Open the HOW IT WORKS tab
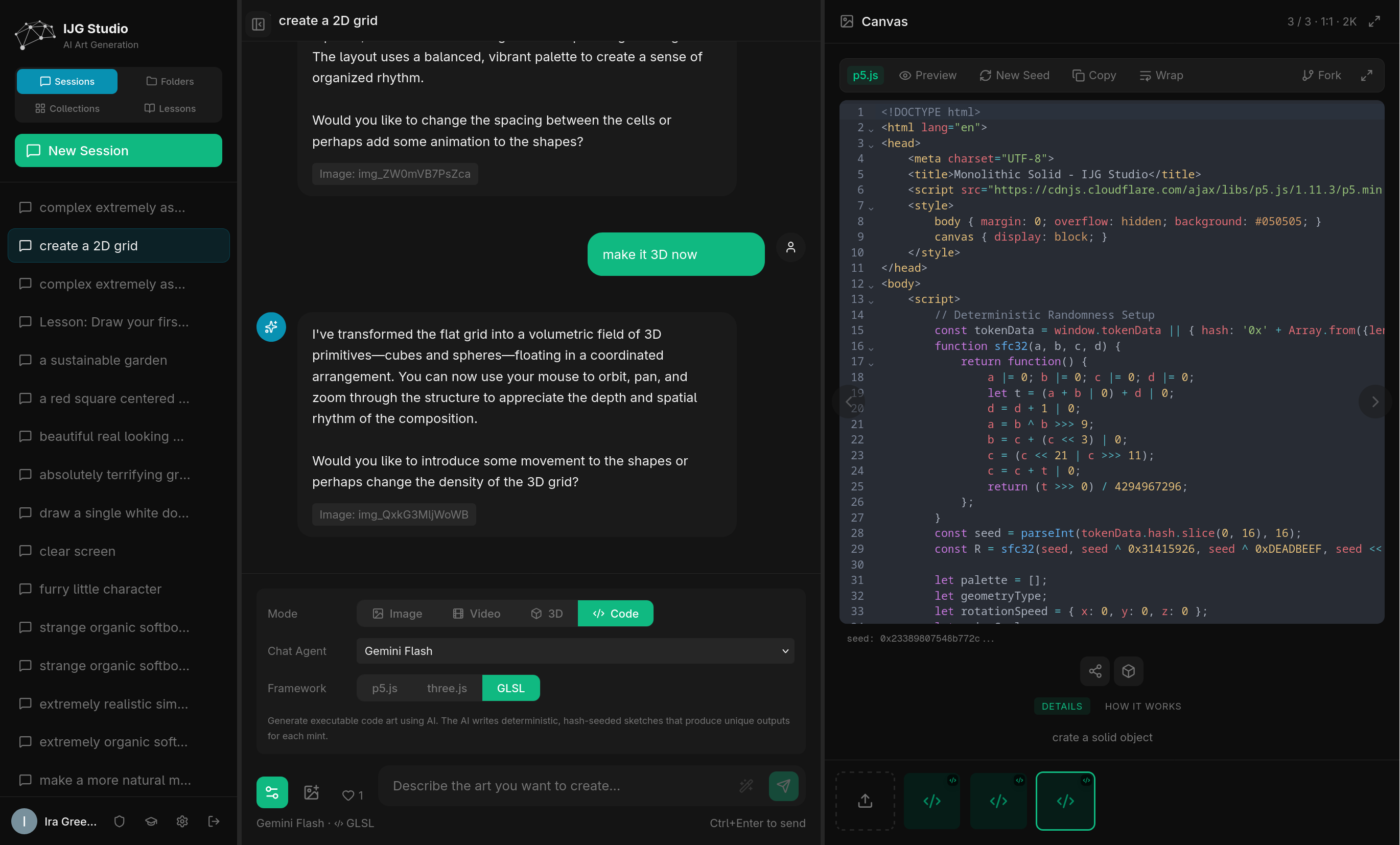This screenshot has width=1400, height=845. click(x=1142, y=707)
